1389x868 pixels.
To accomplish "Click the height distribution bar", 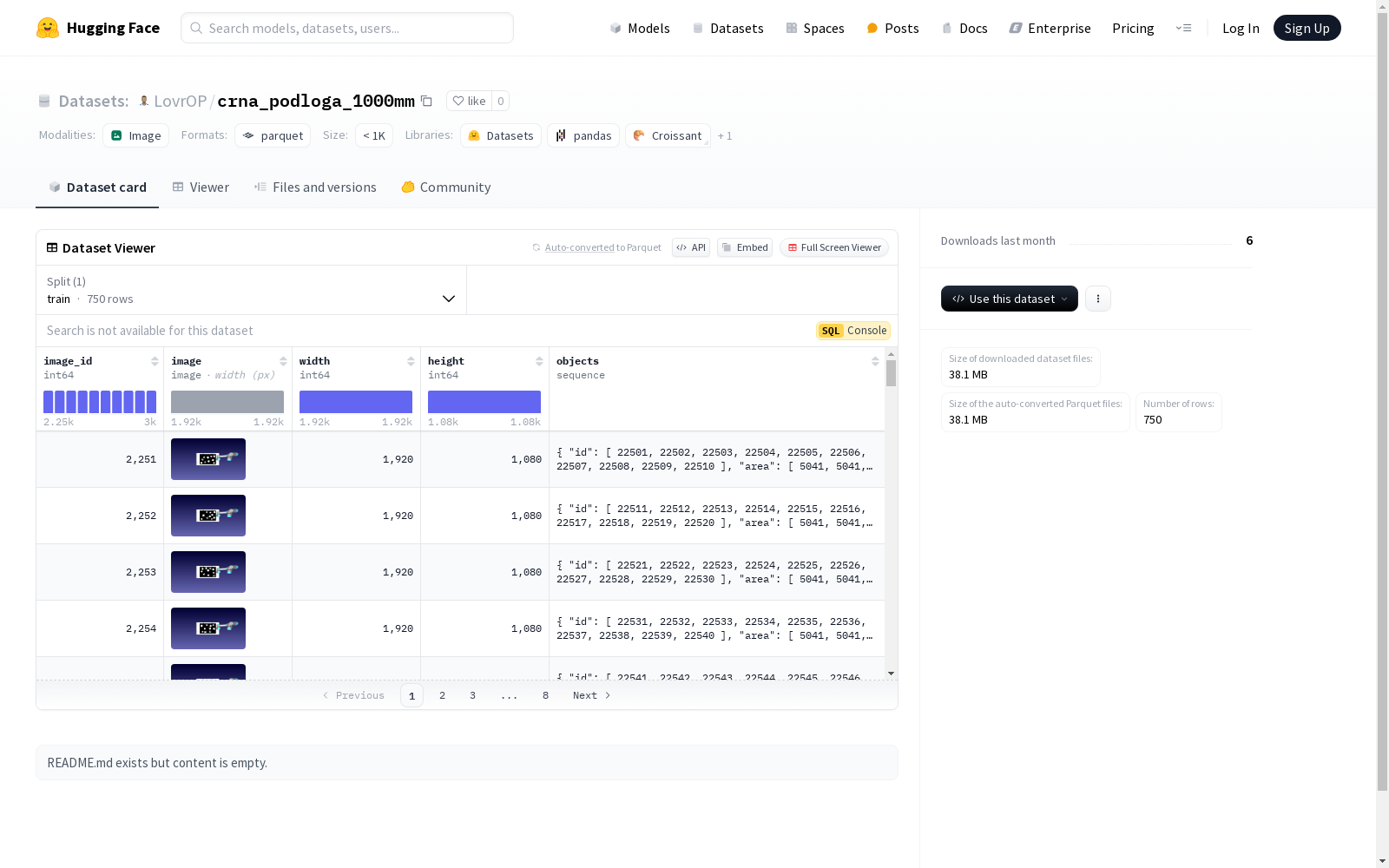I will tap(484, 402).
